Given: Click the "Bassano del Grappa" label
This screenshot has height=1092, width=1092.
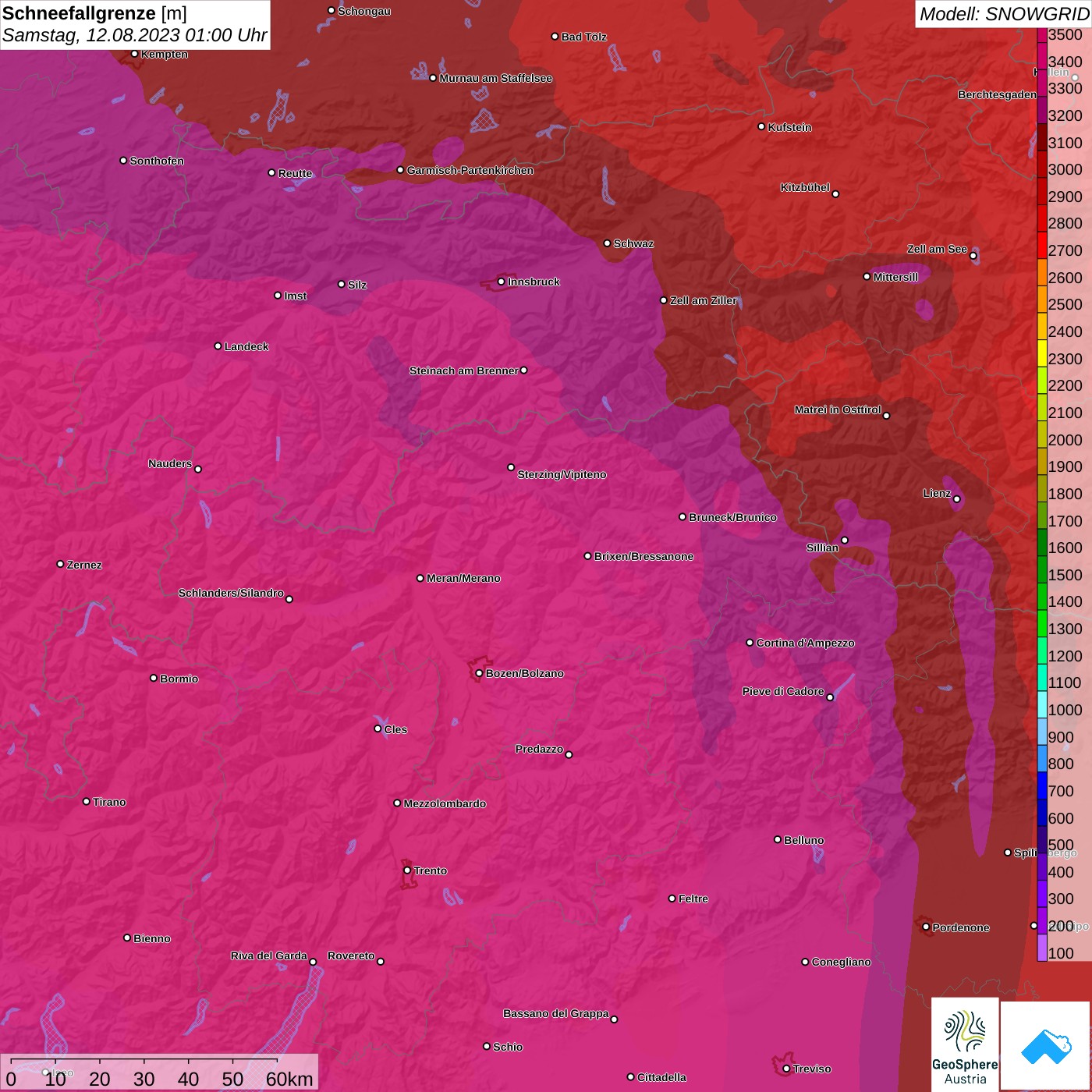Looking at the screenshot, I should [555, 1013].
